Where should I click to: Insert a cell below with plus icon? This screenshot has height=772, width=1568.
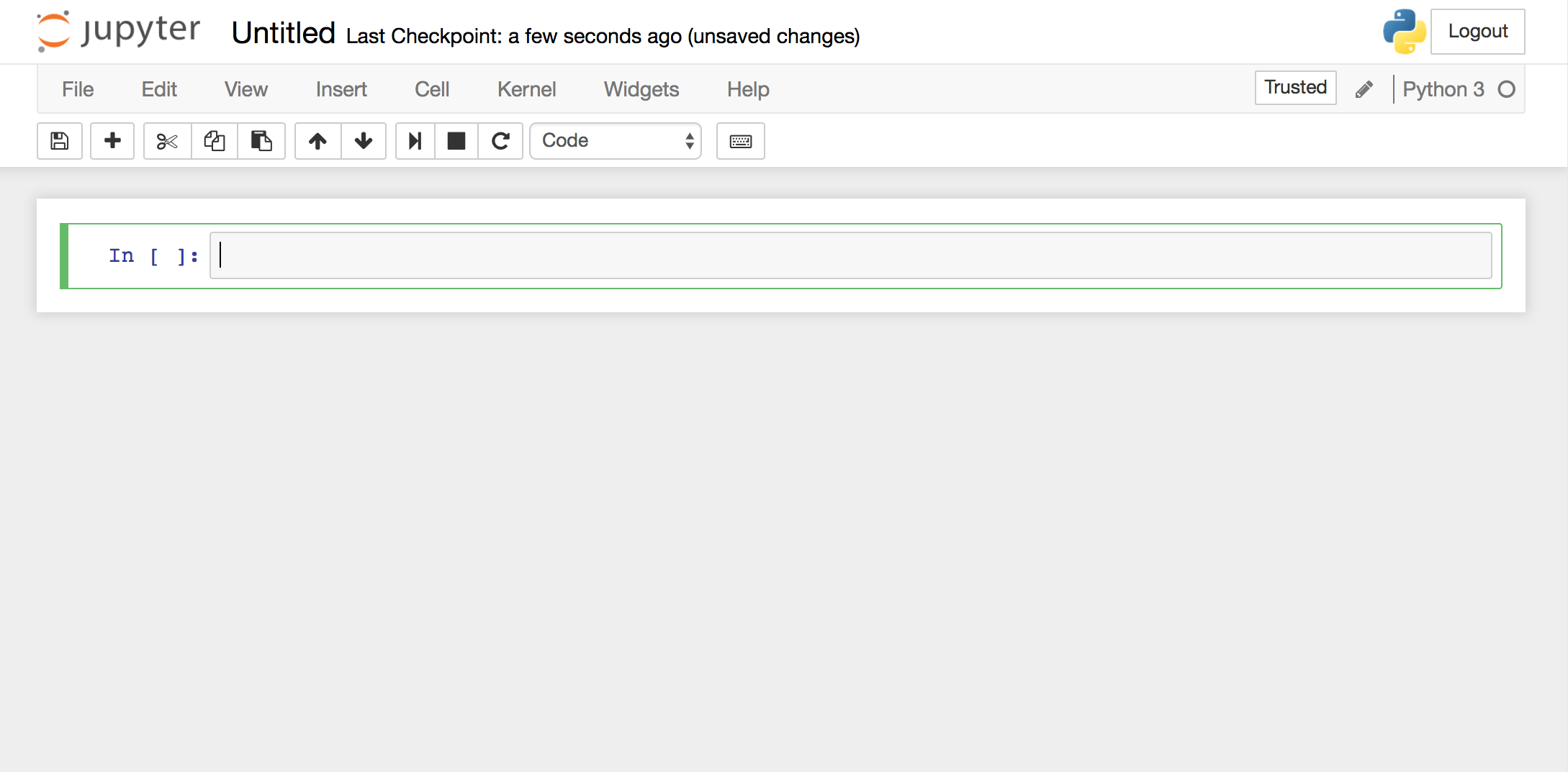point(112,141)
